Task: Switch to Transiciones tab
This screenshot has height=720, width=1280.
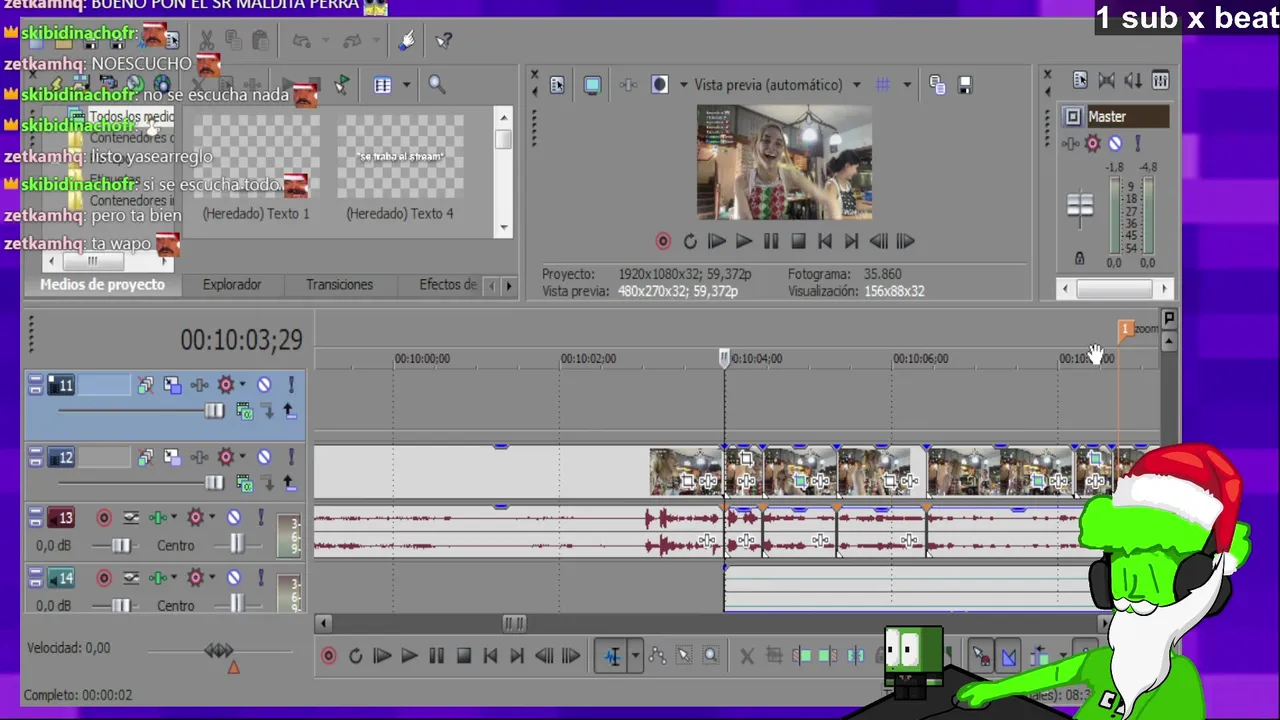Action: 339,285
